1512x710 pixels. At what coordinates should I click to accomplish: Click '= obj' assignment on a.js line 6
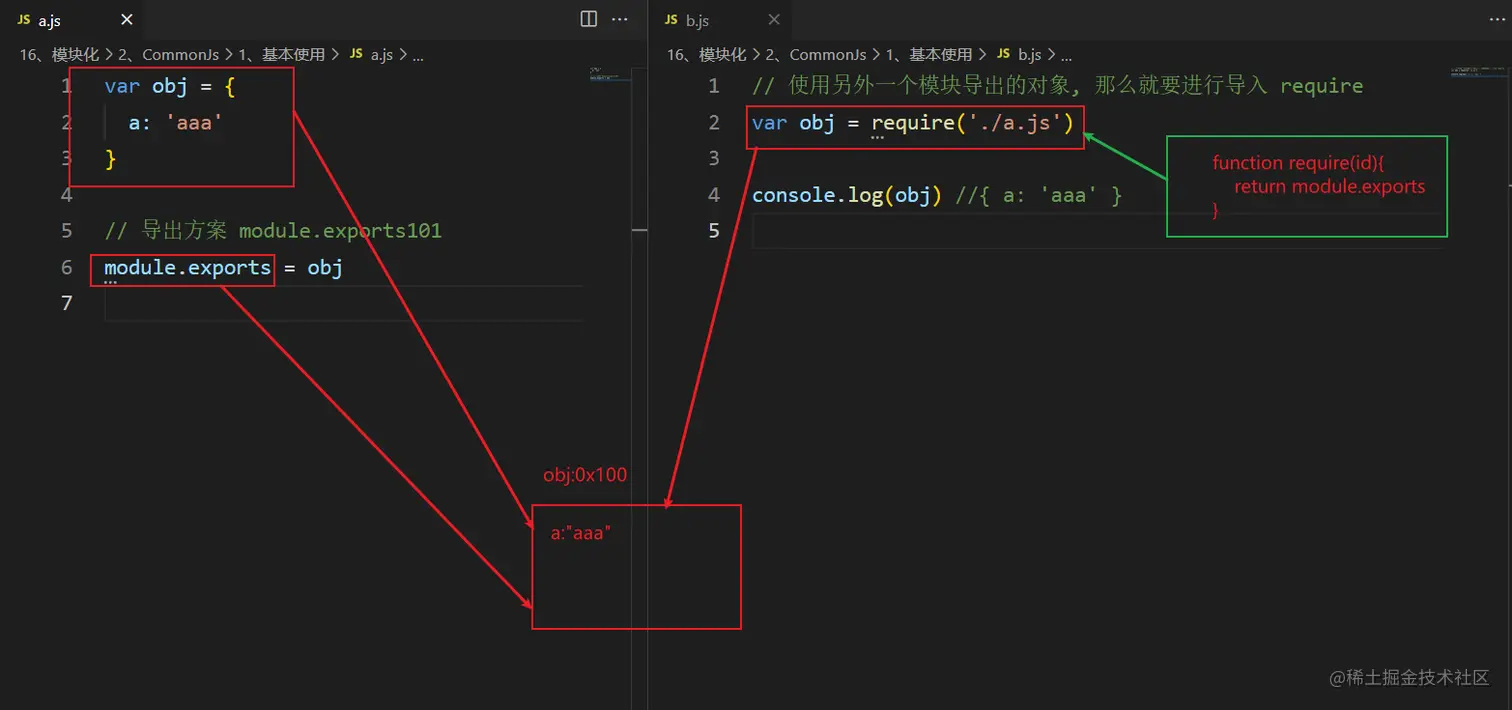coord(313,268)
